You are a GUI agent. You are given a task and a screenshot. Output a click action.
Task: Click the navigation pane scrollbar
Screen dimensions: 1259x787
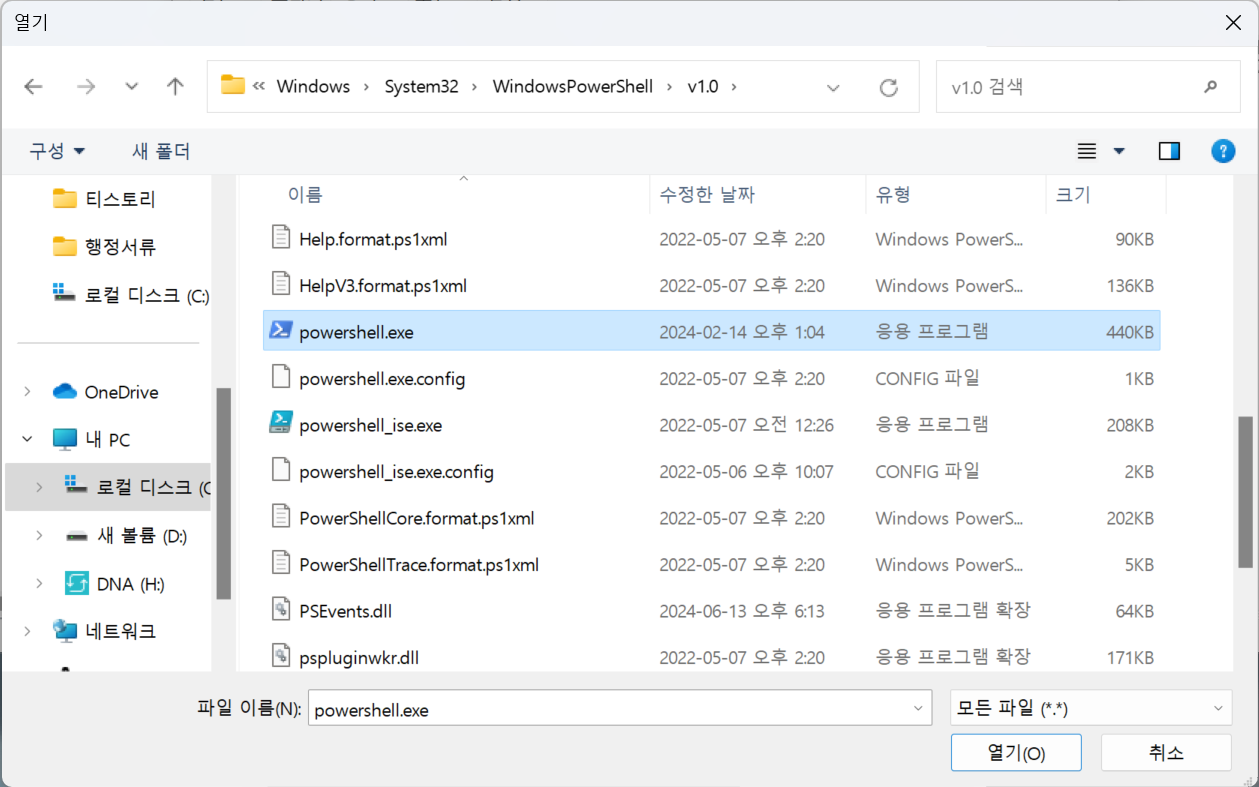[224, 493]
